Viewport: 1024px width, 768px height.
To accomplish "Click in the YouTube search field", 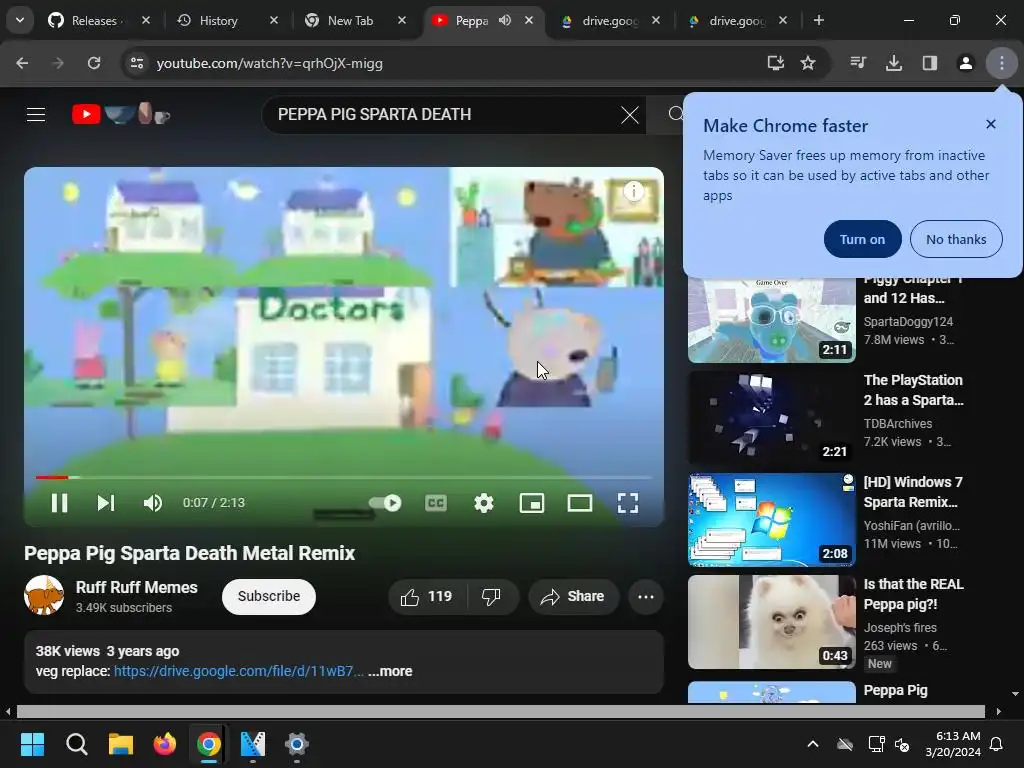I will coord(444,114).
